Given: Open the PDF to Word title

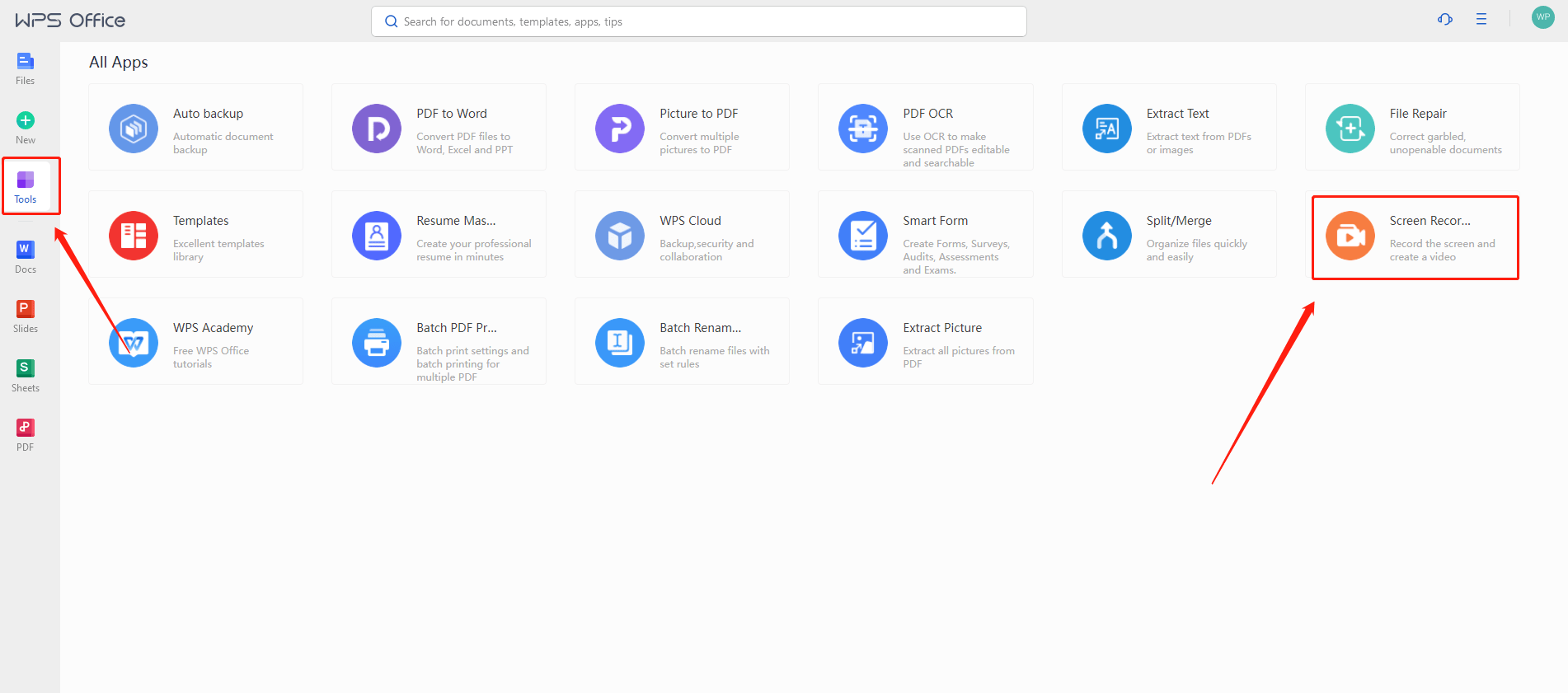Looking at the screenshot, I should (x=452, y=114).
